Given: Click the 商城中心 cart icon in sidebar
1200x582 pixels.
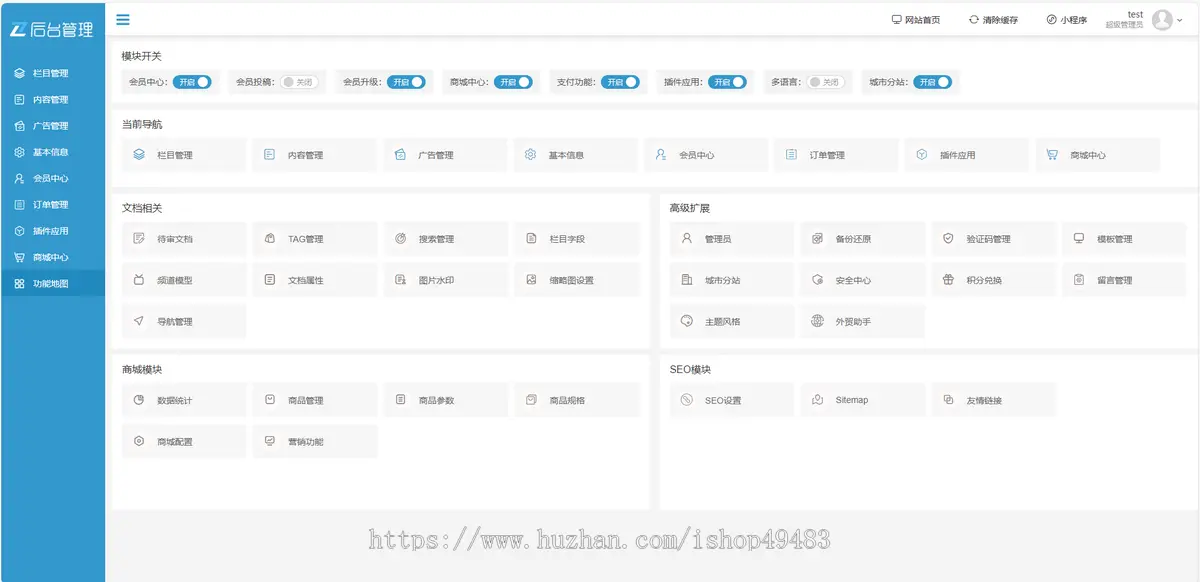Looking at the screenshot, I should [x=19, y=257].
